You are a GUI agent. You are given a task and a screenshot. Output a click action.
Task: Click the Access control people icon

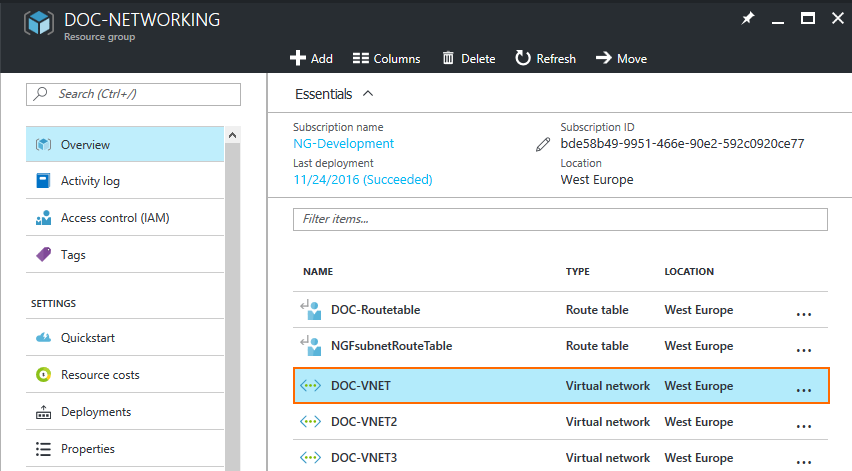point(43,218)
